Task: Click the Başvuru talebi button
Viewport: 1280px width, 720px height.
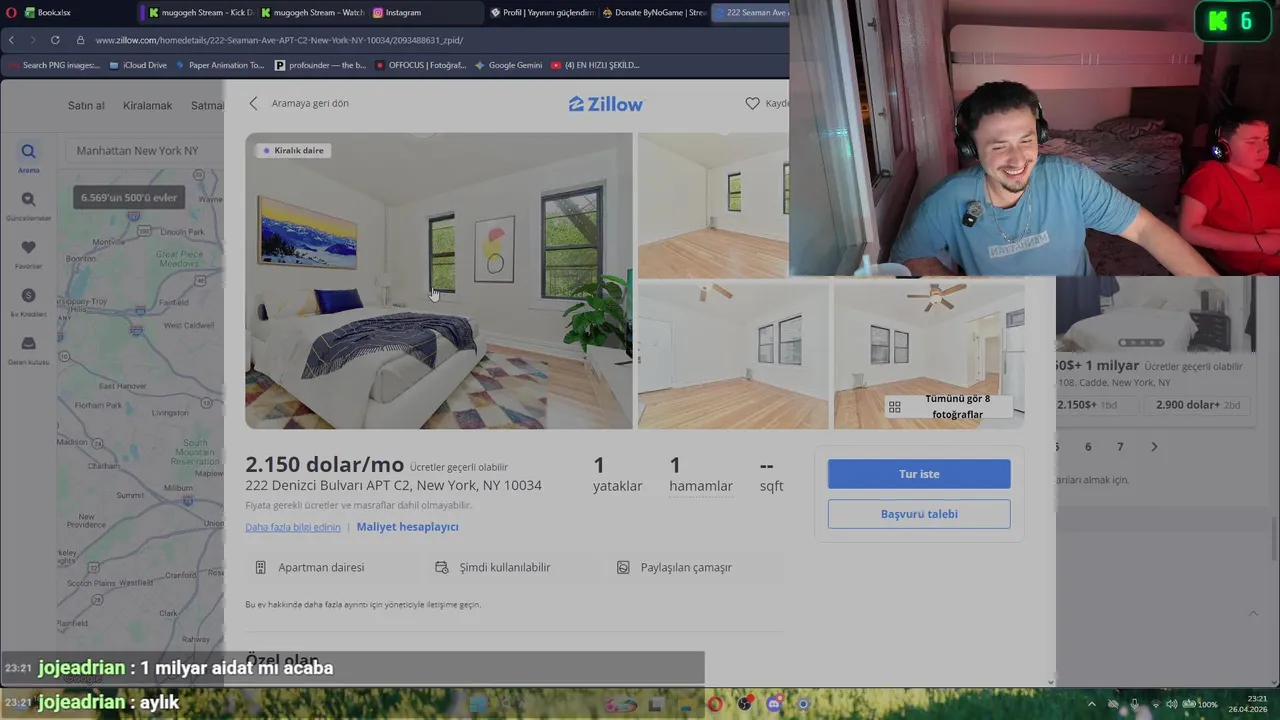Action: [919, 514]
